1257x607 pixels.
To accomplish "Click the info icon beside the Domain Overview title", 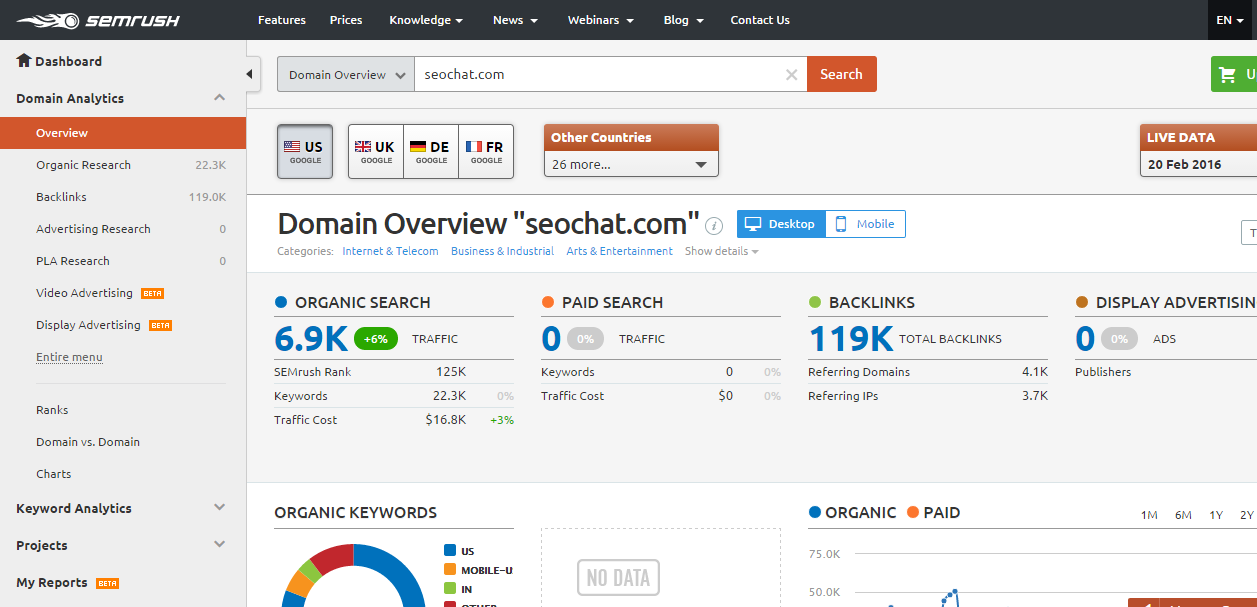I will coord(714,226).
